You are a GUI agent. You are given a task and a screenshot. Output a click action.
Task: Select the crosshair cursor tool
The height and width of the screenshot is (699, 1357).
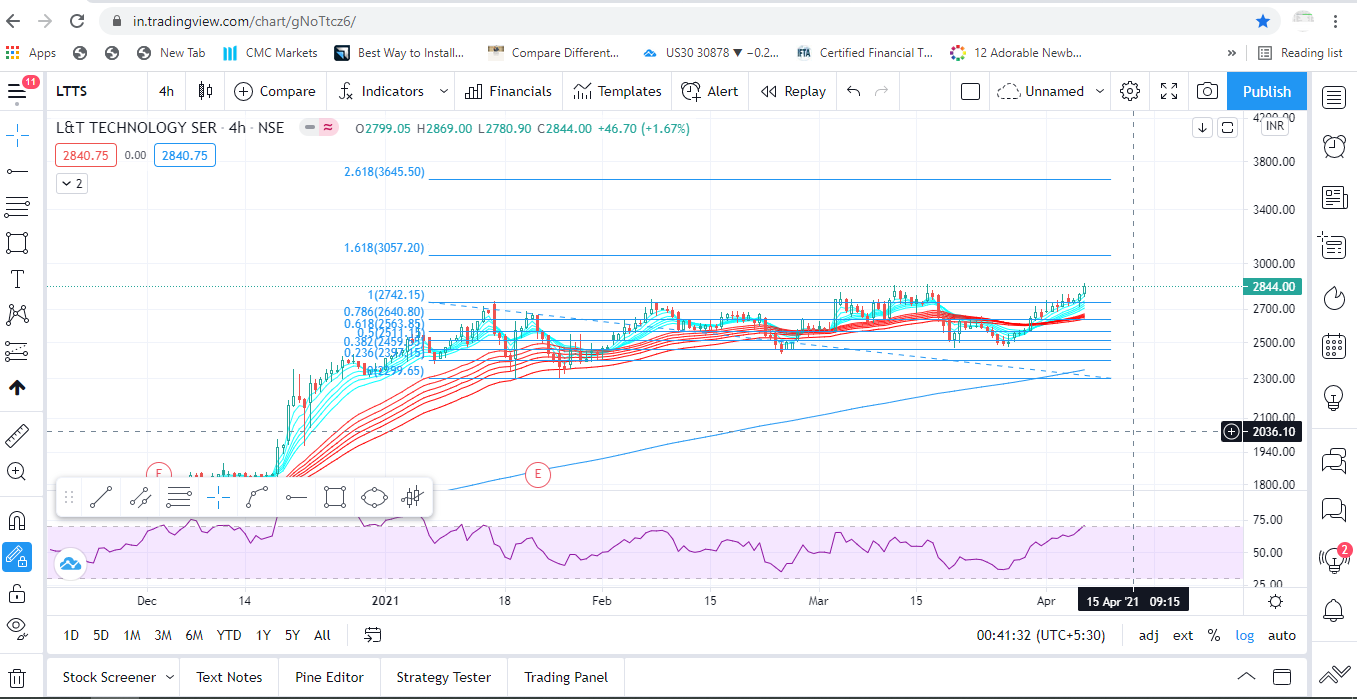(17, 136)
